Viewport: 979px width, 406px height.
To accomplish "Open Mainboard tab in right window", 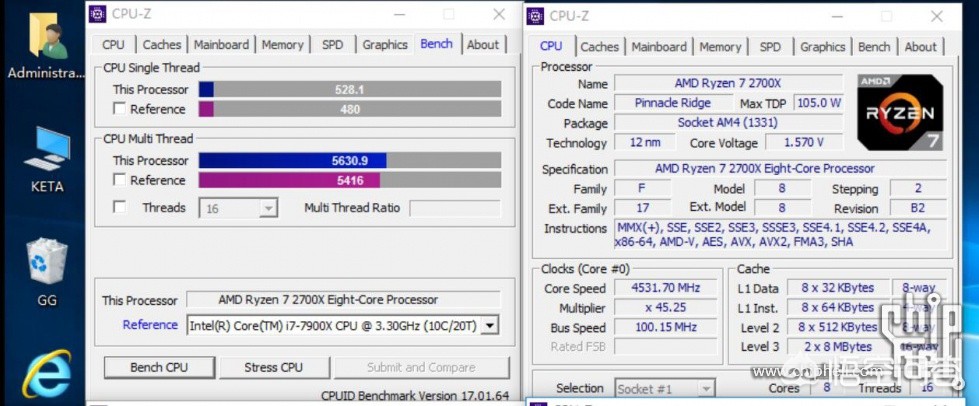I will [x=659, y=47].
